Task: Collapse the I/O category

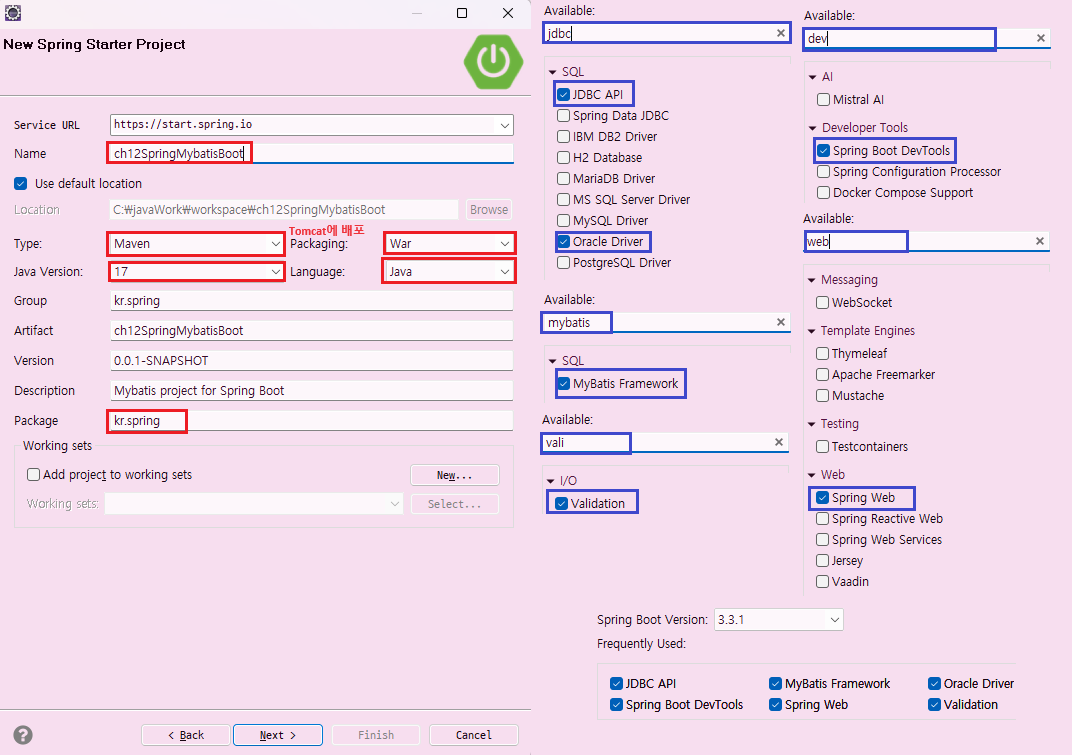Action: click(x=551, y=481)
